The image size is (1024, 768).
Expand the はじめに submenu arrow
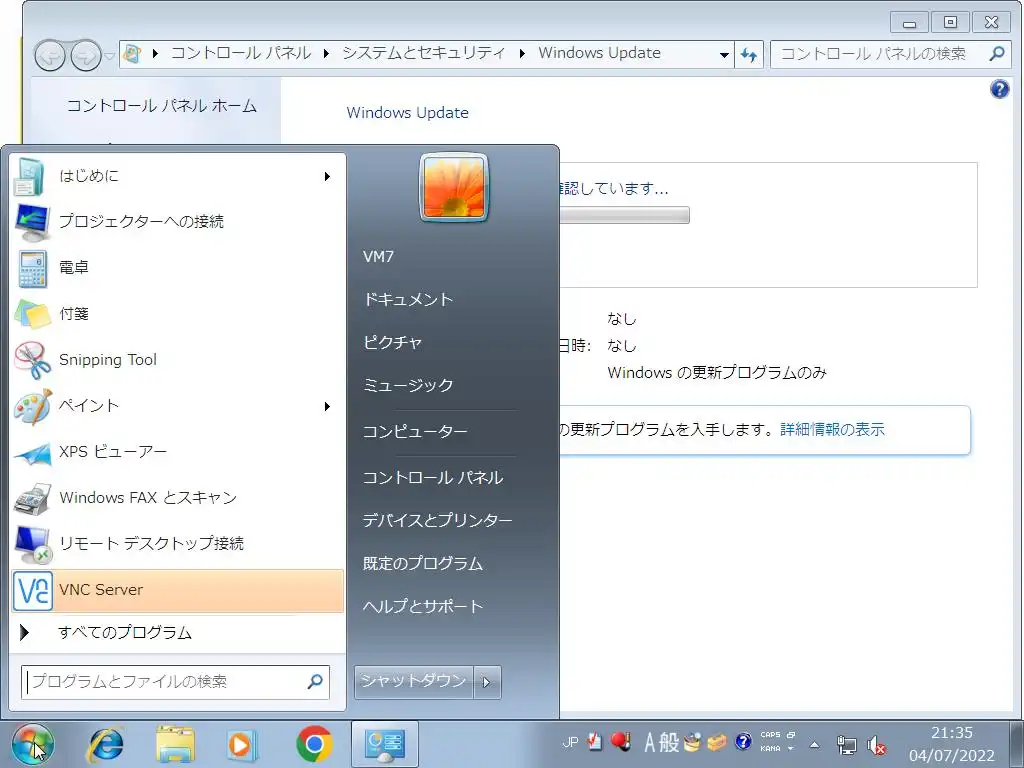pyautogui.click(x=327, y=176)
